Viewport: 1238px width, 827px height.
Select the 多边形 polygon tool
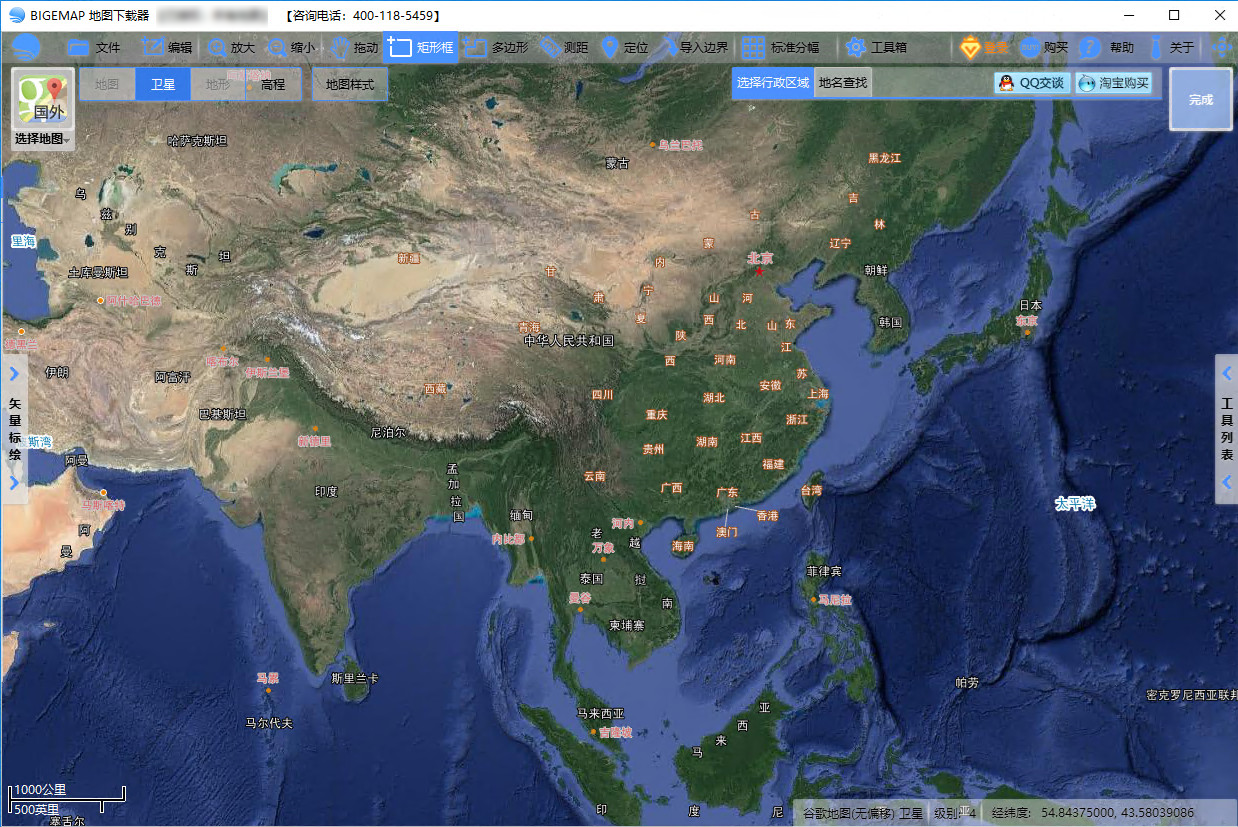pos(496,47)
